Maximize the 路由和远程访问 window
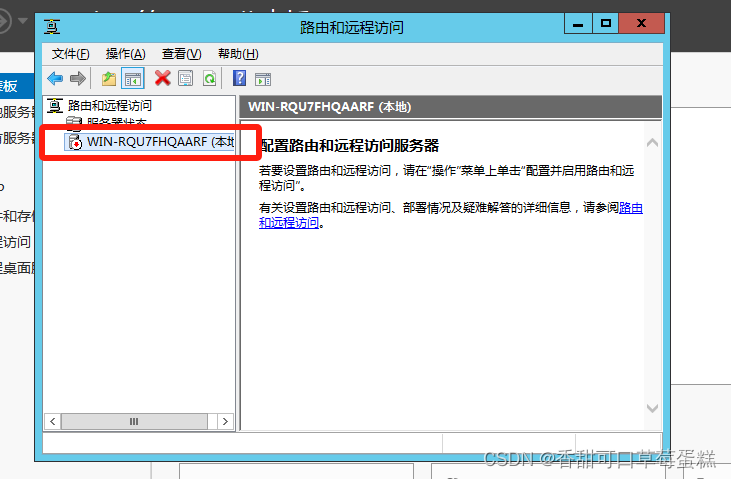 pyautogui.click(x=606, y=24)
